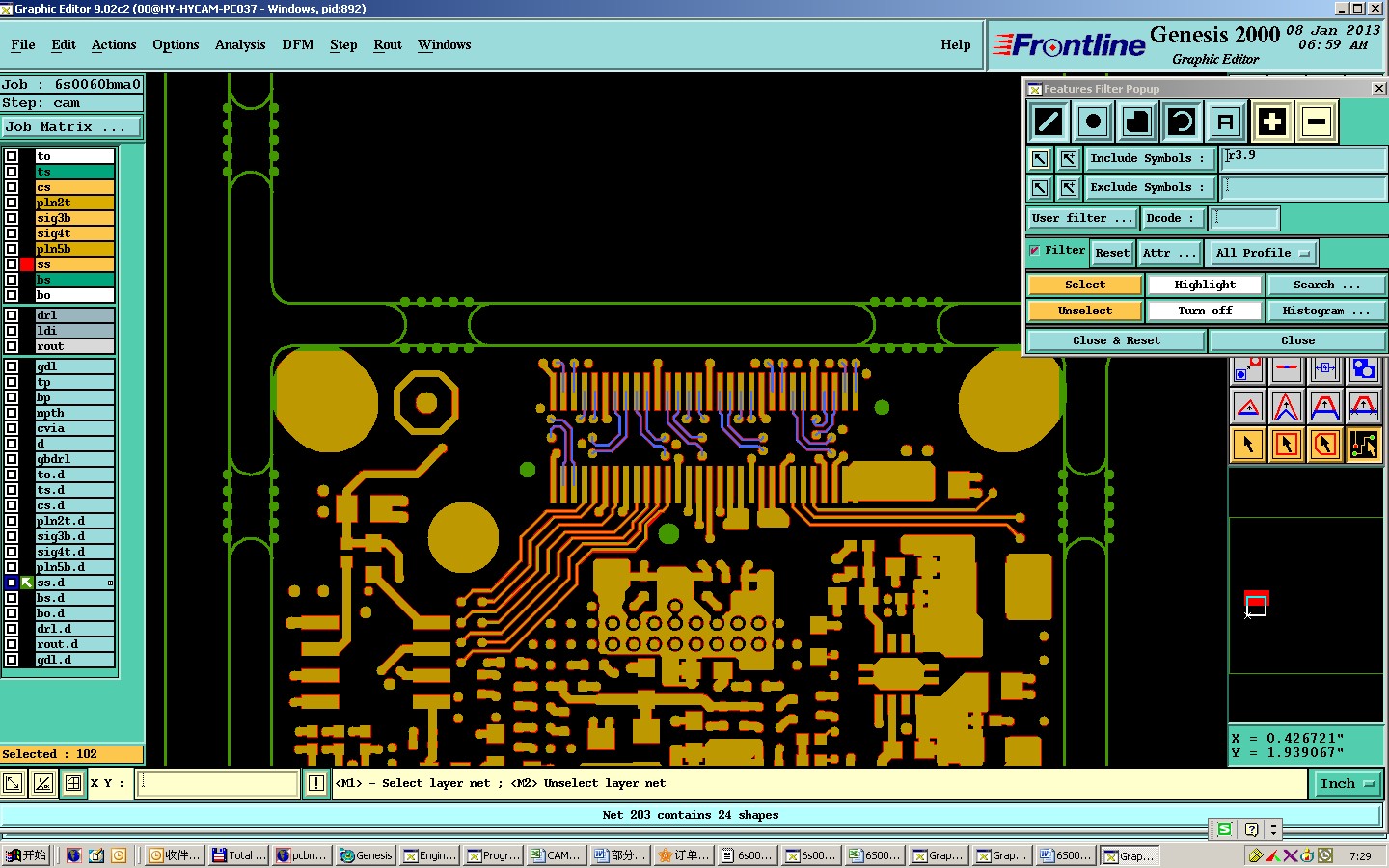1389x868 pixels.
Task: Toggle positive polarity filter plus icon
Action: tap(1272, 122)
